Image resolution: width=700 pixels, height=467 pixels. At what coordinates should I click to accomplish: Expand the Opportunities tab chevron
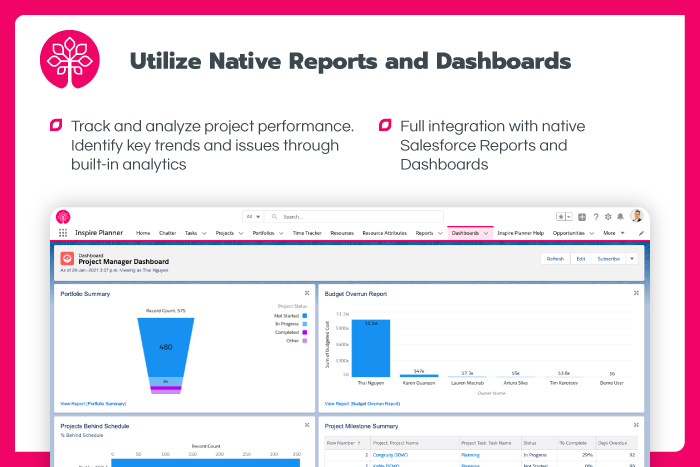[592, 233]
